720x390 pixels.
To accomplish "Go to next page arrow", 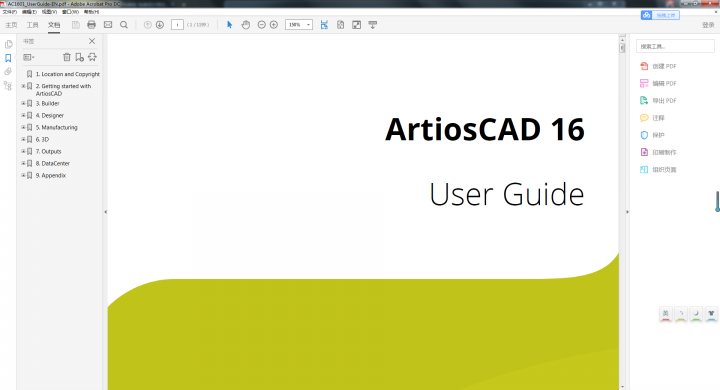I will tap(160, 25).
